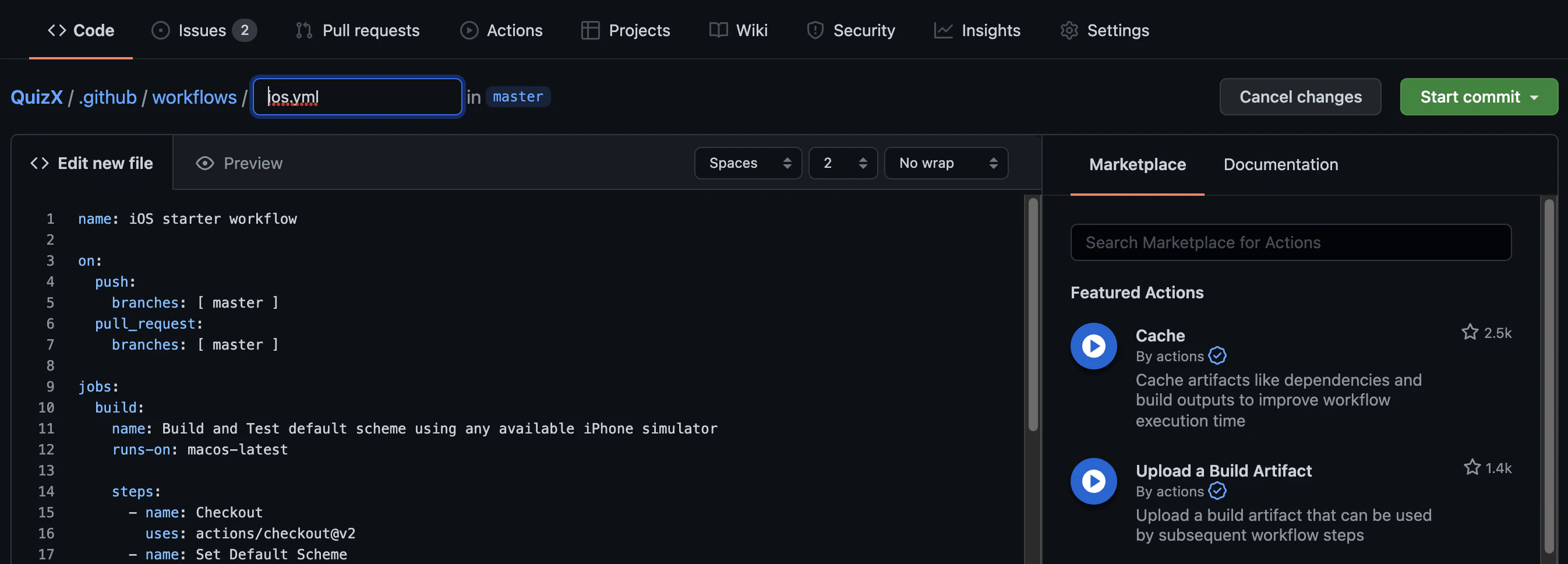Select the Edit new file tab

coord(92,163)
